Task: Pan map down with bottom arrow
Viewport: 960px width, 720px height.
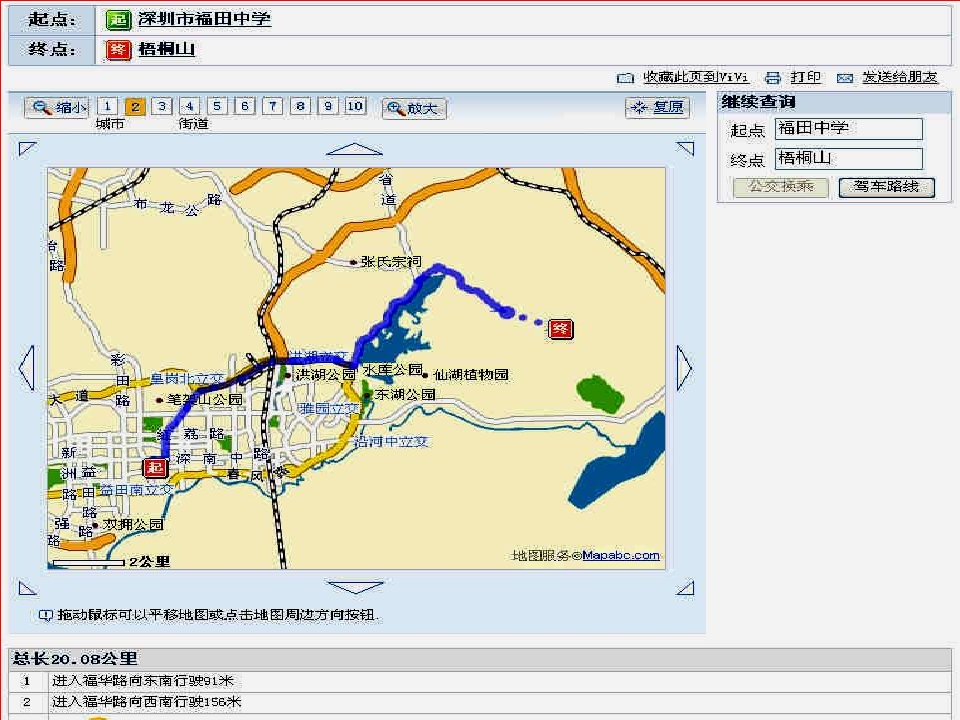Action: [354, 588]
